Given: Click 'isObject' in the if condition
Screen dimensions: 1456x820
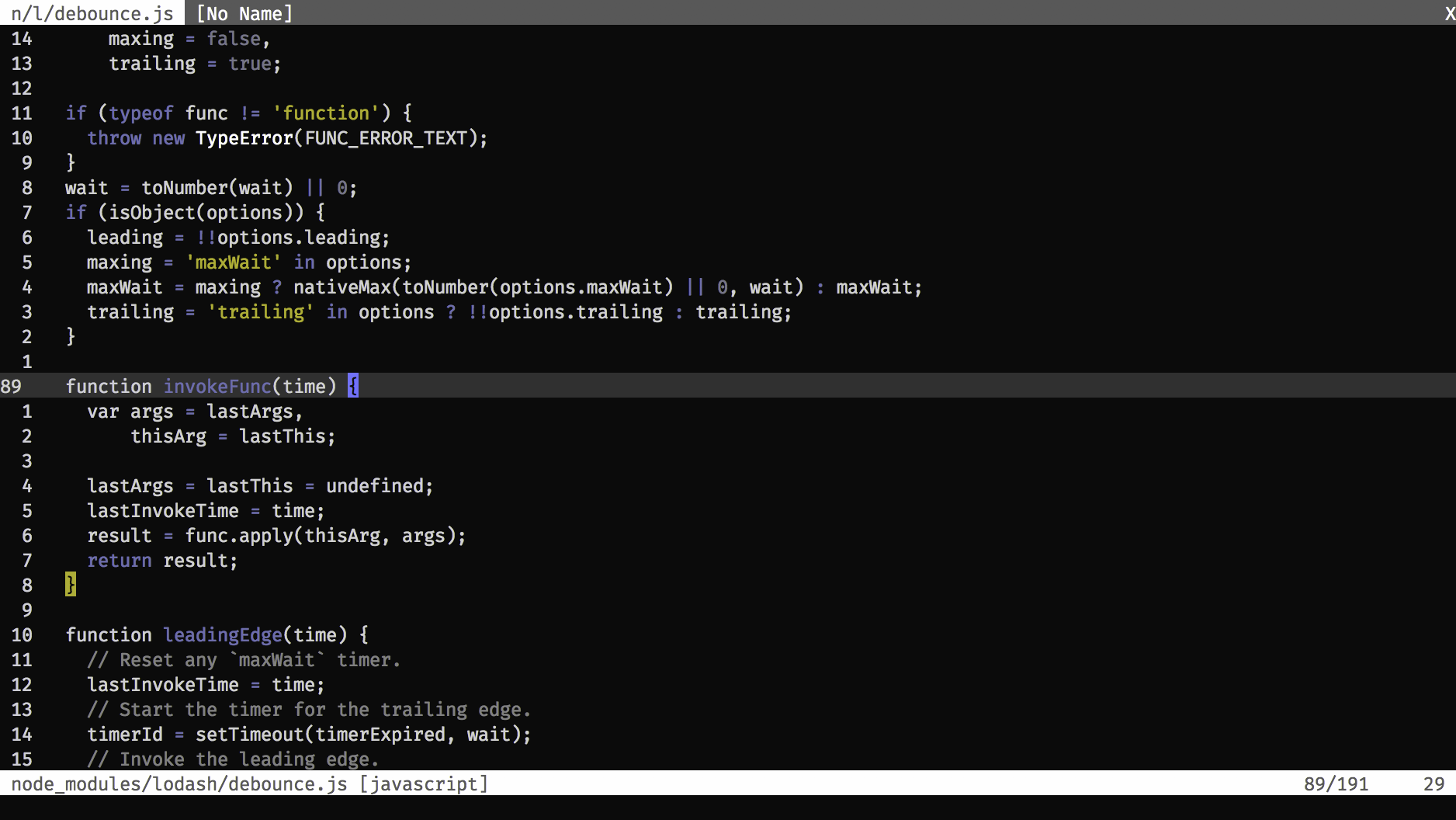Looking at the screenshot, I should pos(152,212).
